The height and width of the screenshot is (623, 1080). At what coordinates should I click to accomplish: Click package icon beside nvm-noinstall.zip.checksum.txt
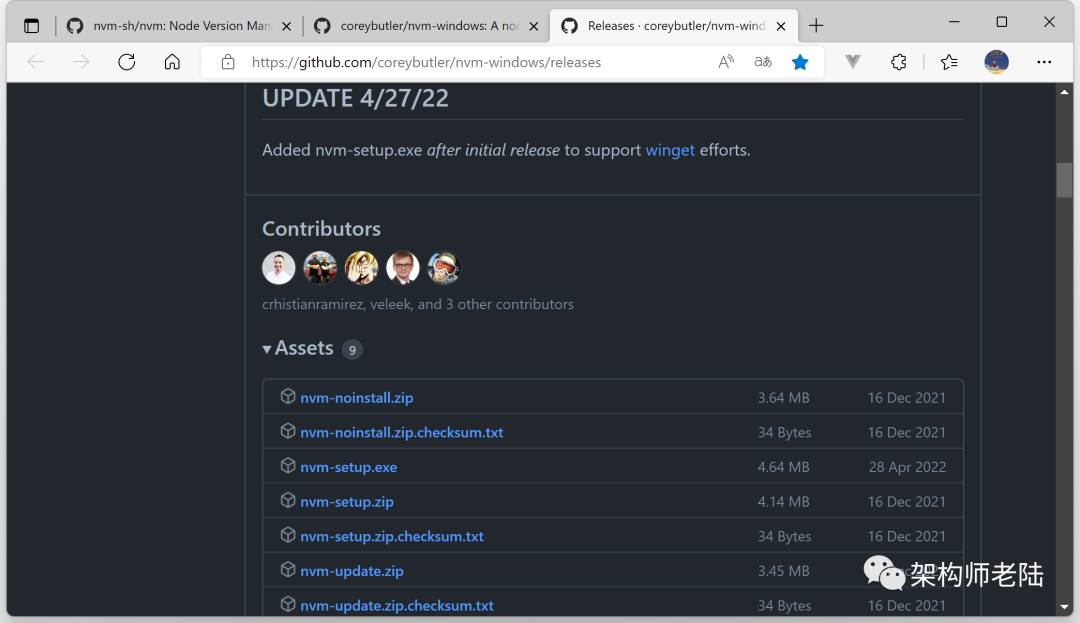pos(288,431)
